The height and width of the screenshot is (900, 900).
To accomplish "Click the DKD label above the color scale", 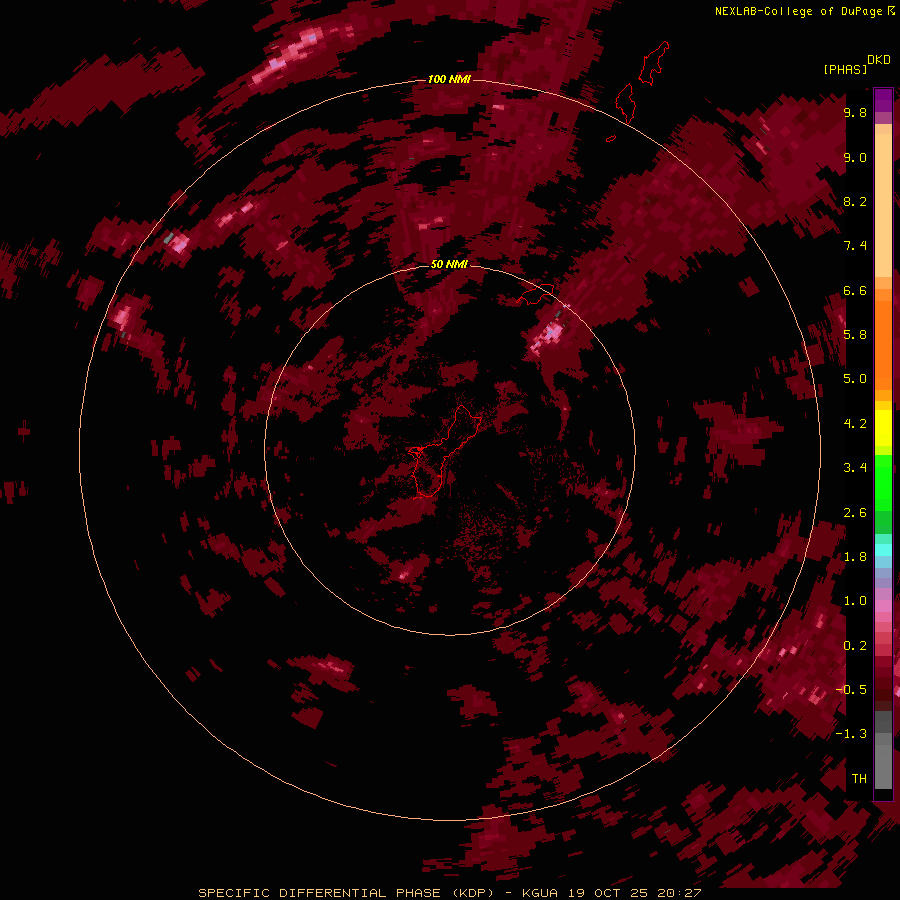I will click(879, 60).
